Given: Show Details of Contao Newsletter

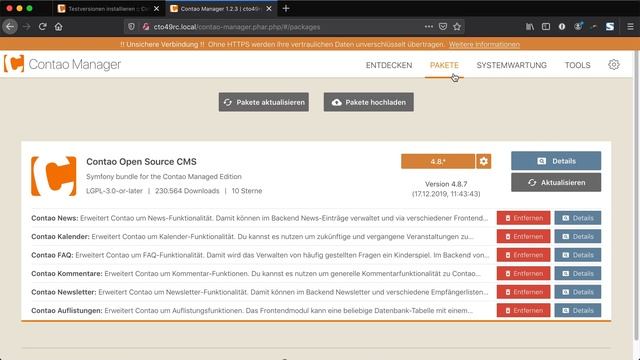Looking at the screenshot, I should point(578,292).
